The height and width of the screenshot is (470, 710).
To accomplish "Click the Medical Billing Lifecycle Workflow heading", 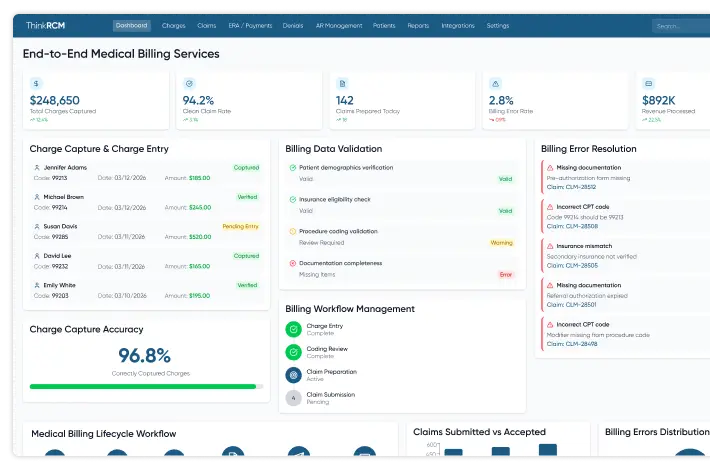I will click(104, 434).
